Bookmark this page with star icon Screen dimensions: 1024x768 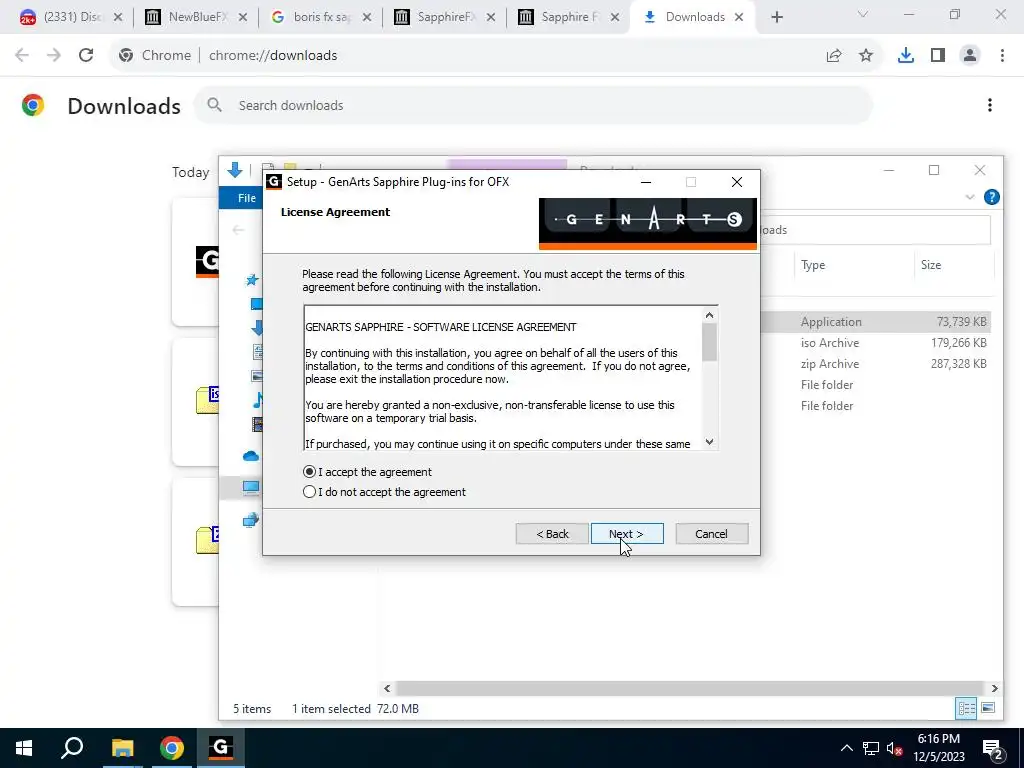click(866, 56)
